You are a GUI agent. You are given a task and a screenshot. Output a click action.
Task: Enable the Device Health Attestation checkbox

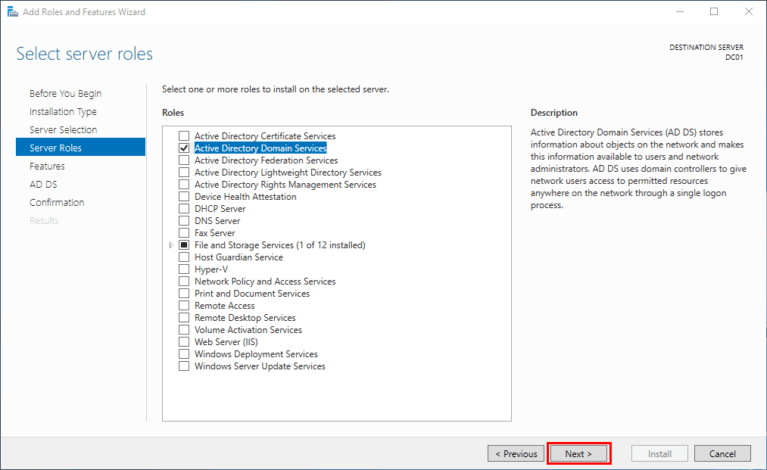184,197
